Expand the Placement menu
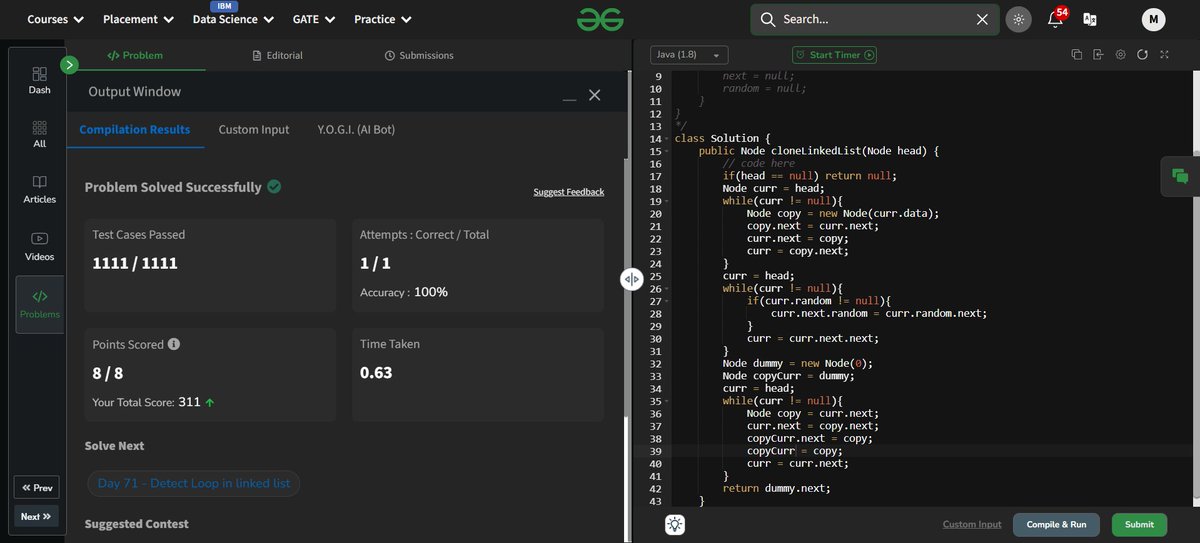The width and height of the screenshot is (1200, 543). point(138,19)
